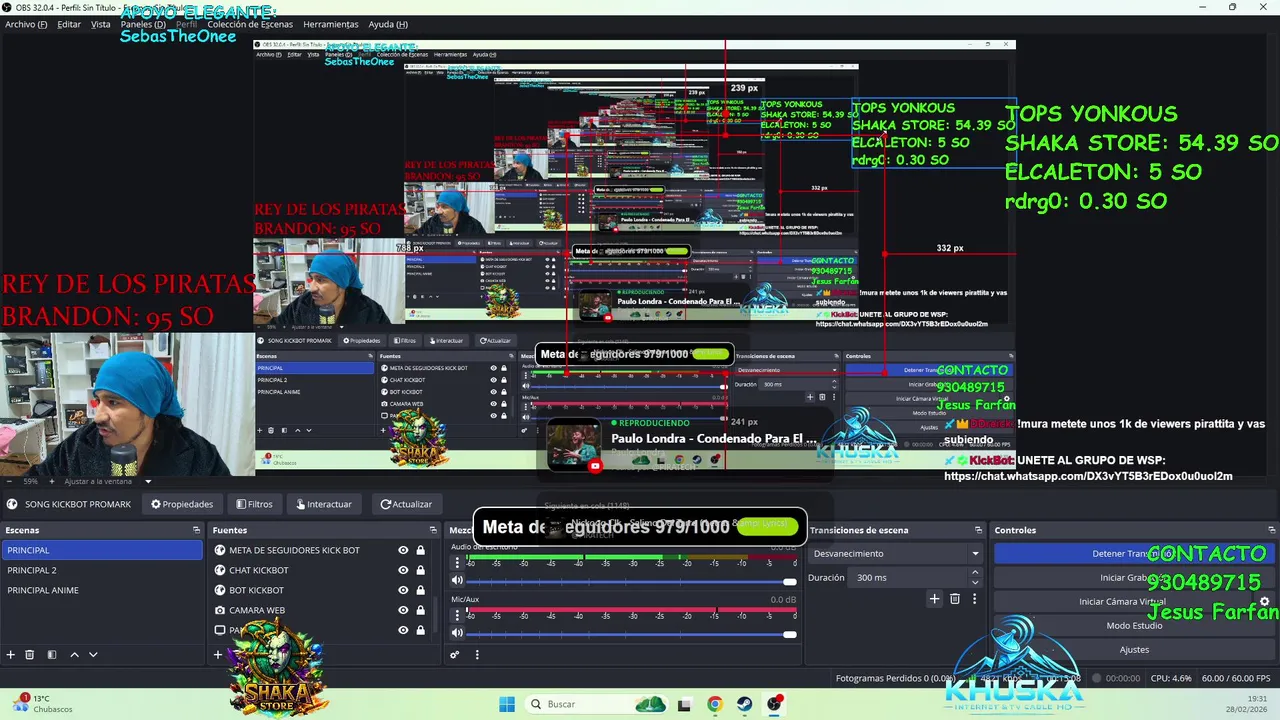Float the Fuentes dock panel
1280x720 pixels.
[433, 530]
